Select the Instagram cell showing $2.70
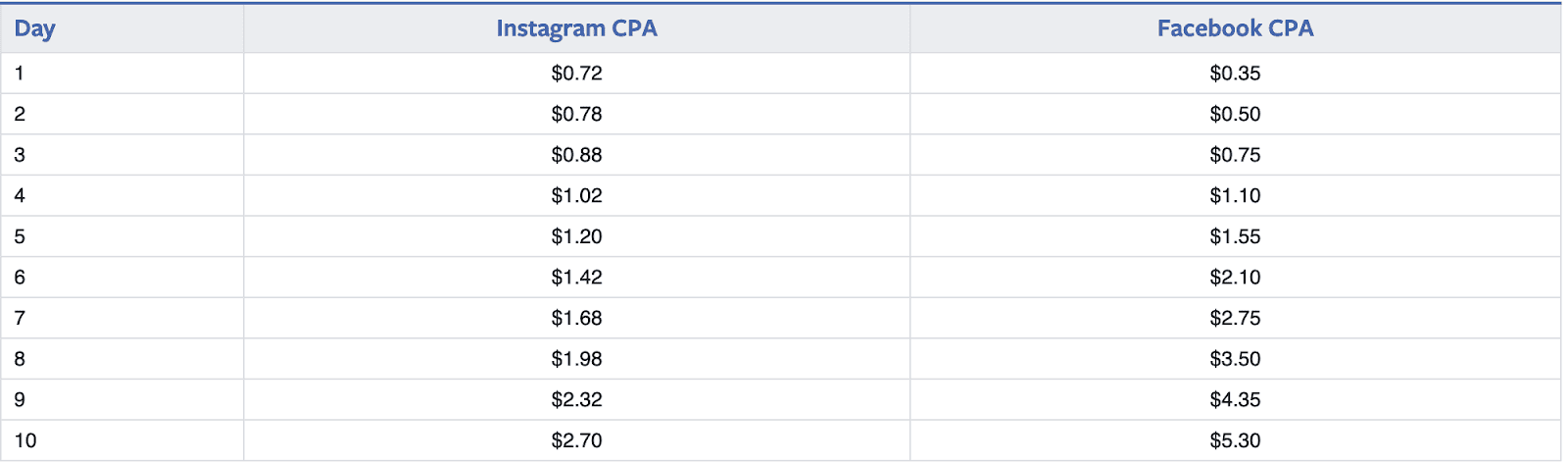This screenshot has width=1568, height=463. pyautogui.click(x=576, y=441)
